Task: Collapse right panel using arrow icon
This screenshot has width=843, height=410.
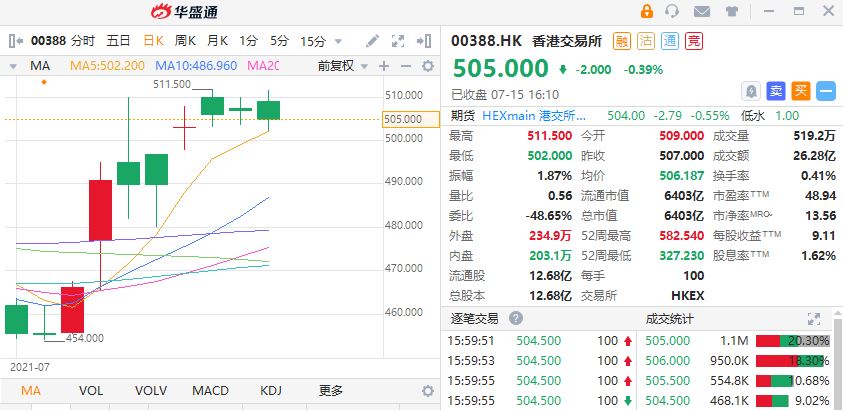Action: coord(424,41)
